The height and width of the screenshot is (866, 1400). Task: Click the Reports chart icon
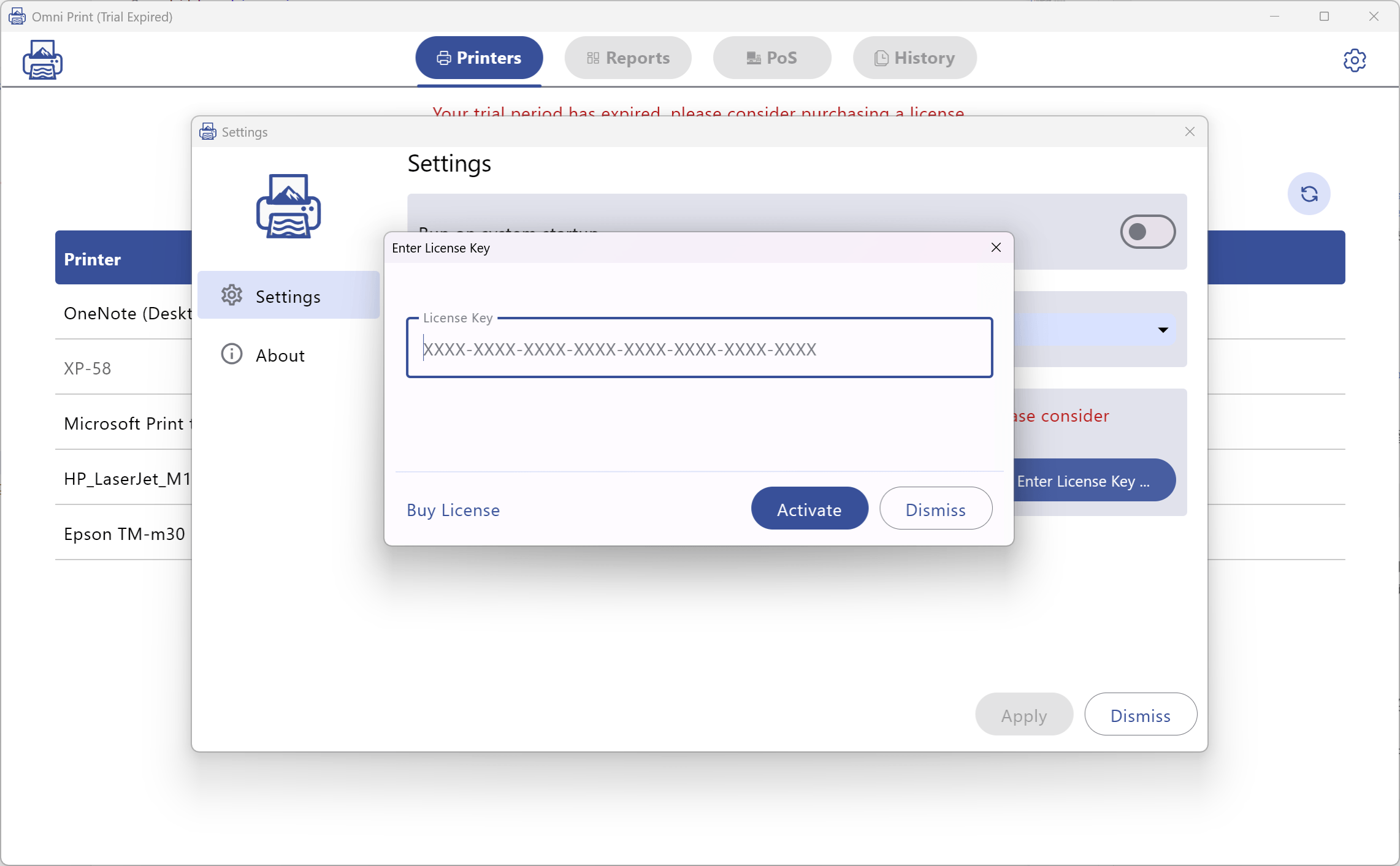coord(592,57)
